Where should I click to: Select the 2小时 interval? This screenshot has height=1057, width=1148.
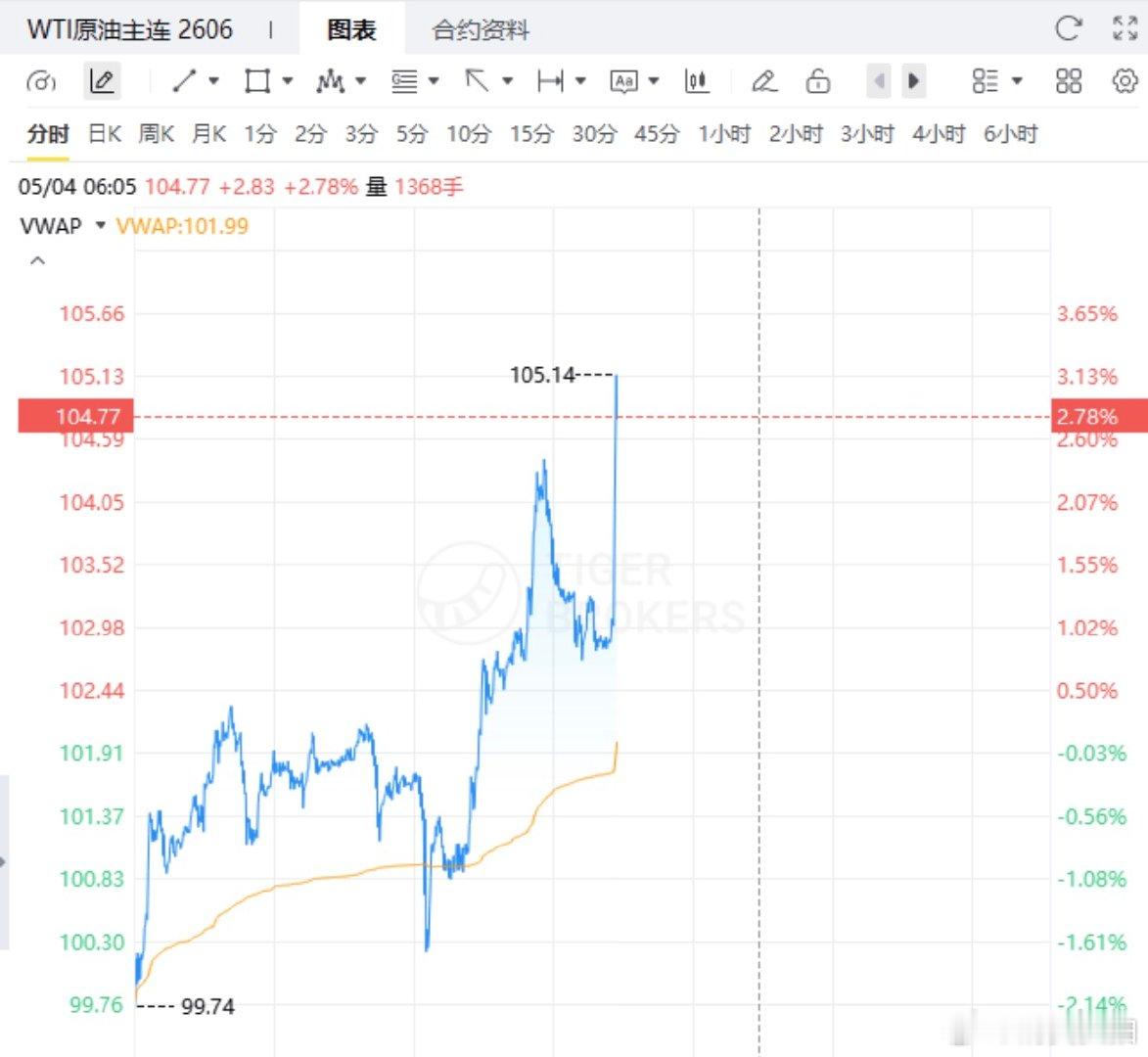click(x=796, y=134)
